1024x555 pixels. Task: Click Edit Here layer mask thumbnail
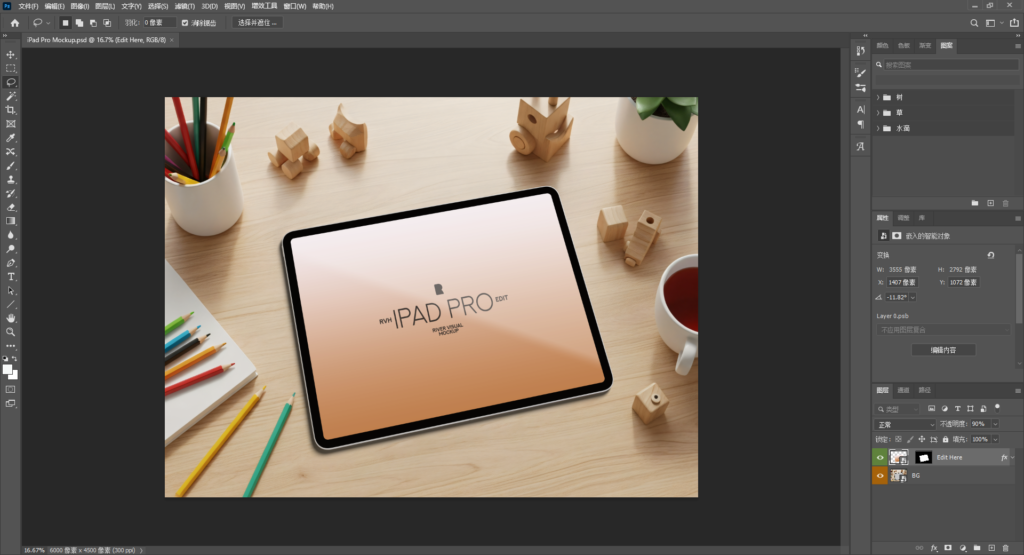[x=923, y=458]
